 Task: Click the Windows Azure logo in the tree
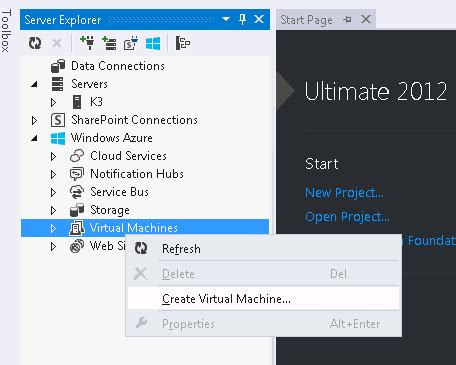coord(58,138)
